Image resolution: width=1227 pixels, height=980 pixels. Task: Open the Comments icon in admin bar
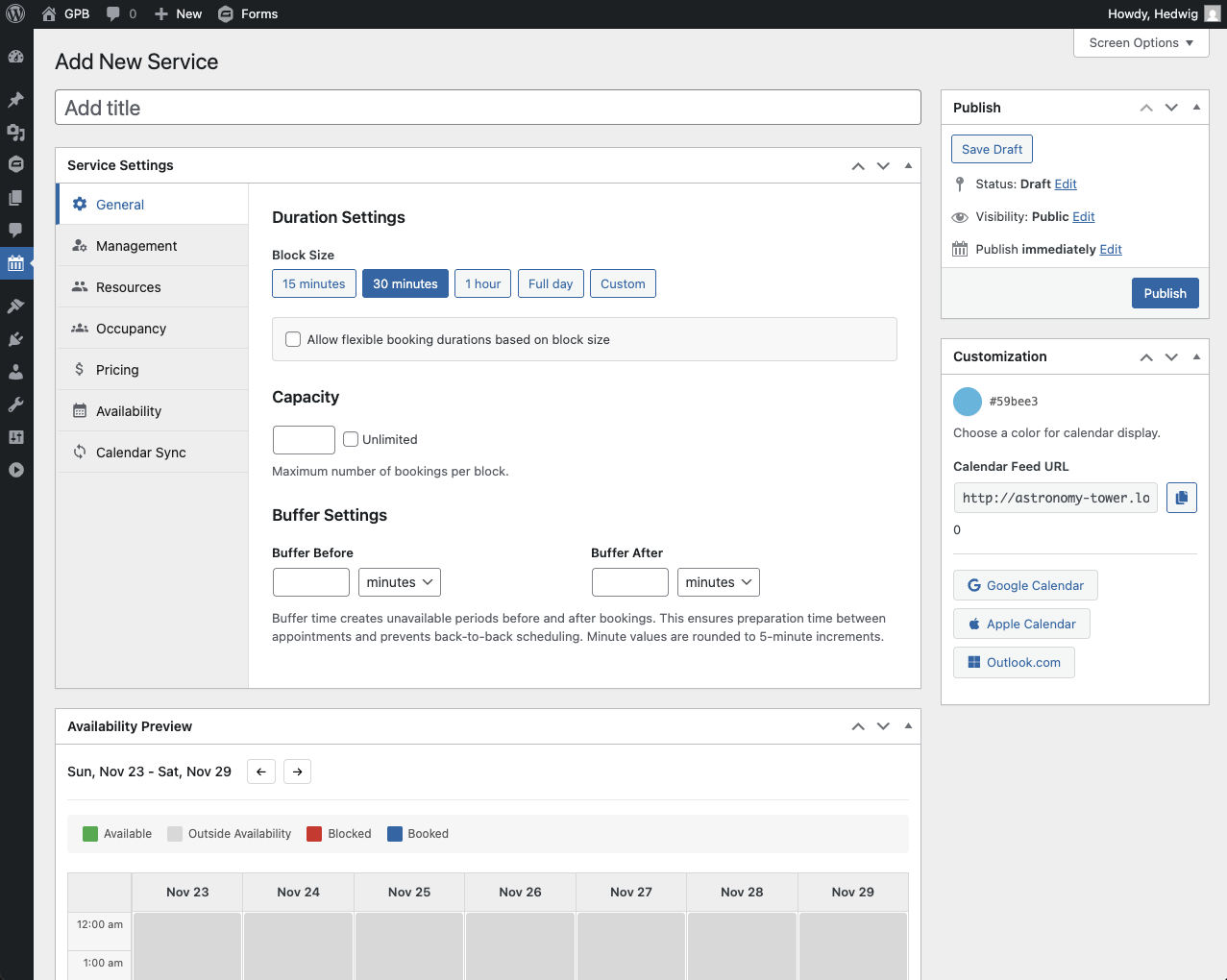tap(121, 14)
